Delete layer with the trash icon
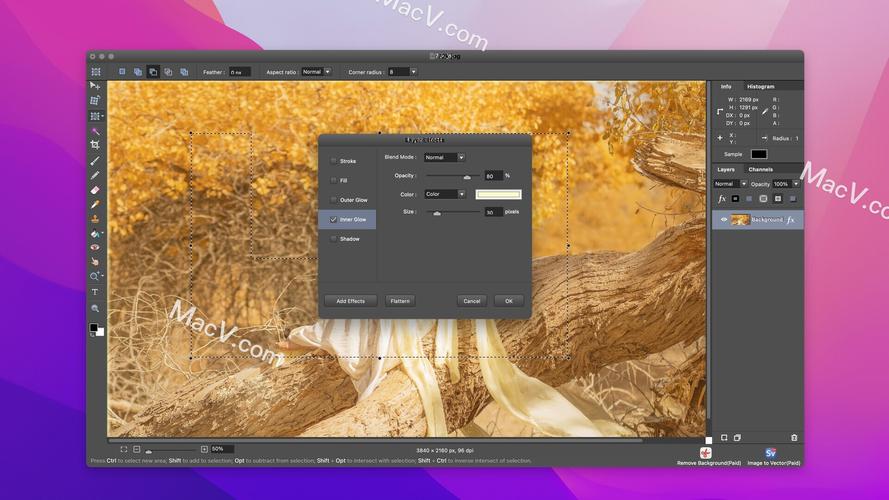The width and height of the screenshot is (889, 500). coord(794,438)
